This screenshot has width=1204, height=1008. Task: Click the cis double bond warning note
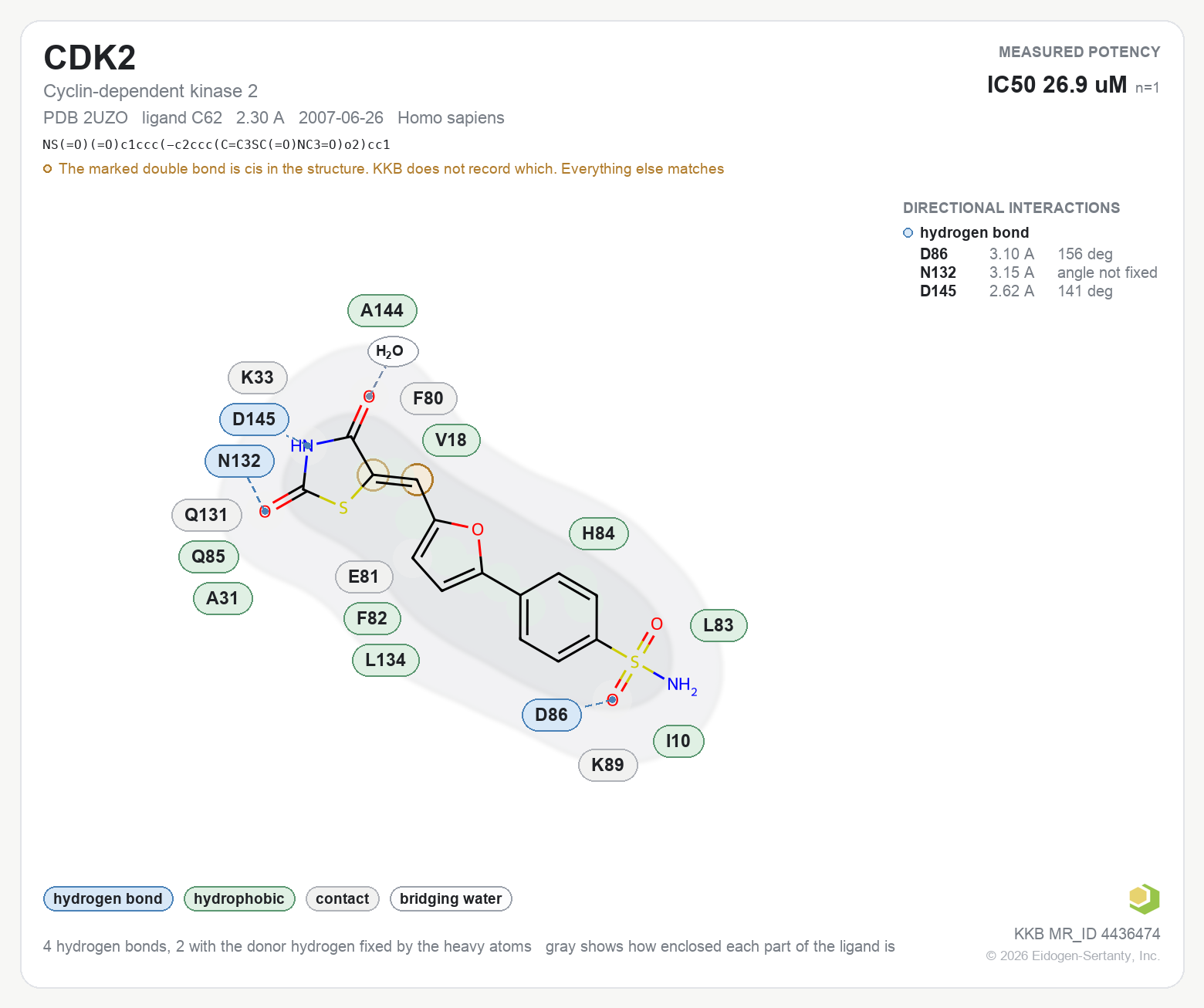[x=391, y=169]
